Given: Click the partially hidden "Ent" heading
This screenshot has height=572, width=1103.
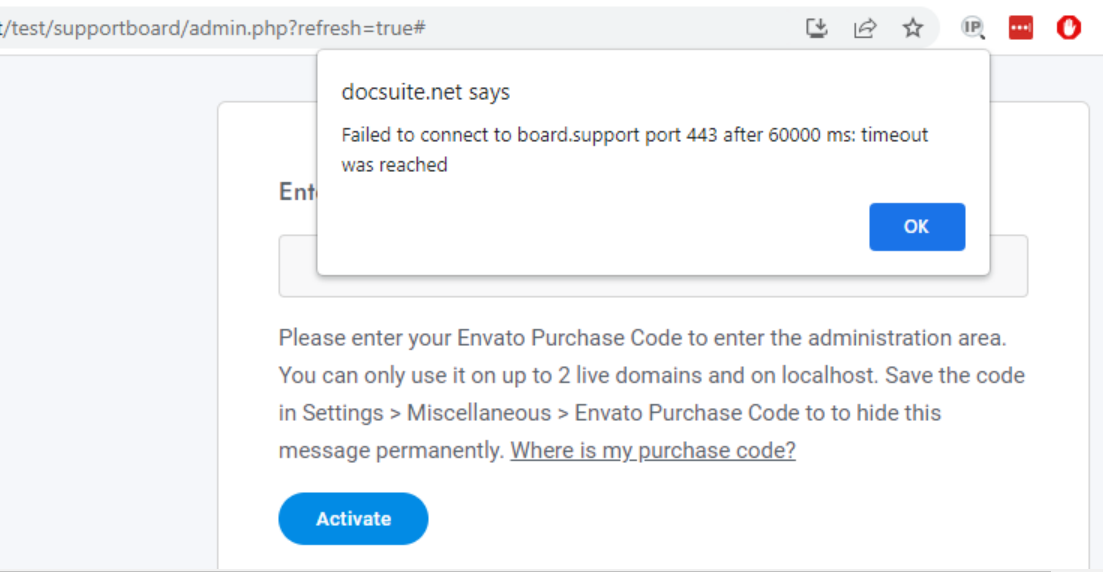Looking at the screenshot, I should 297,191.
